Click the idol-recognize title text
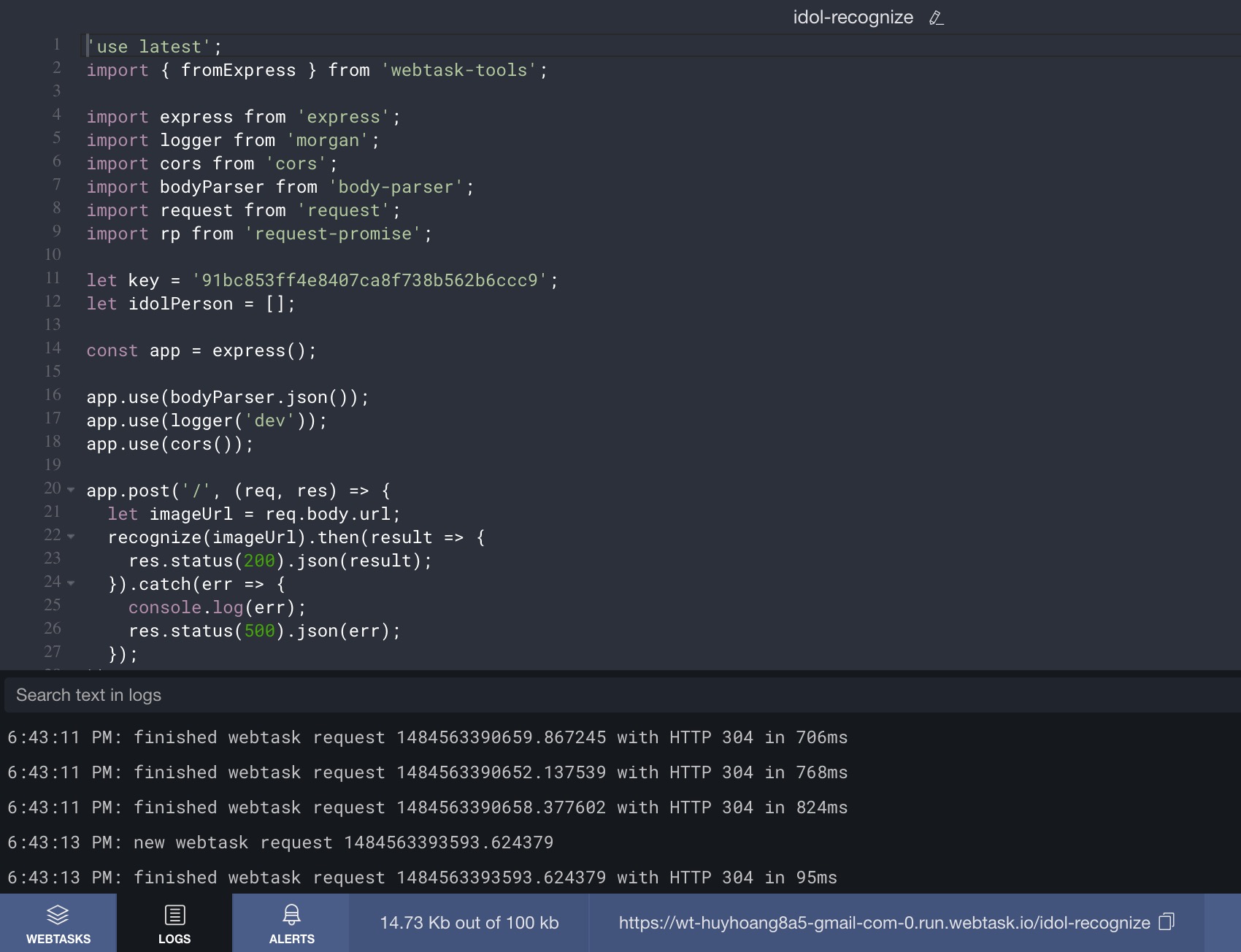This screenshot has height=952, width=1241. point(853,17)
